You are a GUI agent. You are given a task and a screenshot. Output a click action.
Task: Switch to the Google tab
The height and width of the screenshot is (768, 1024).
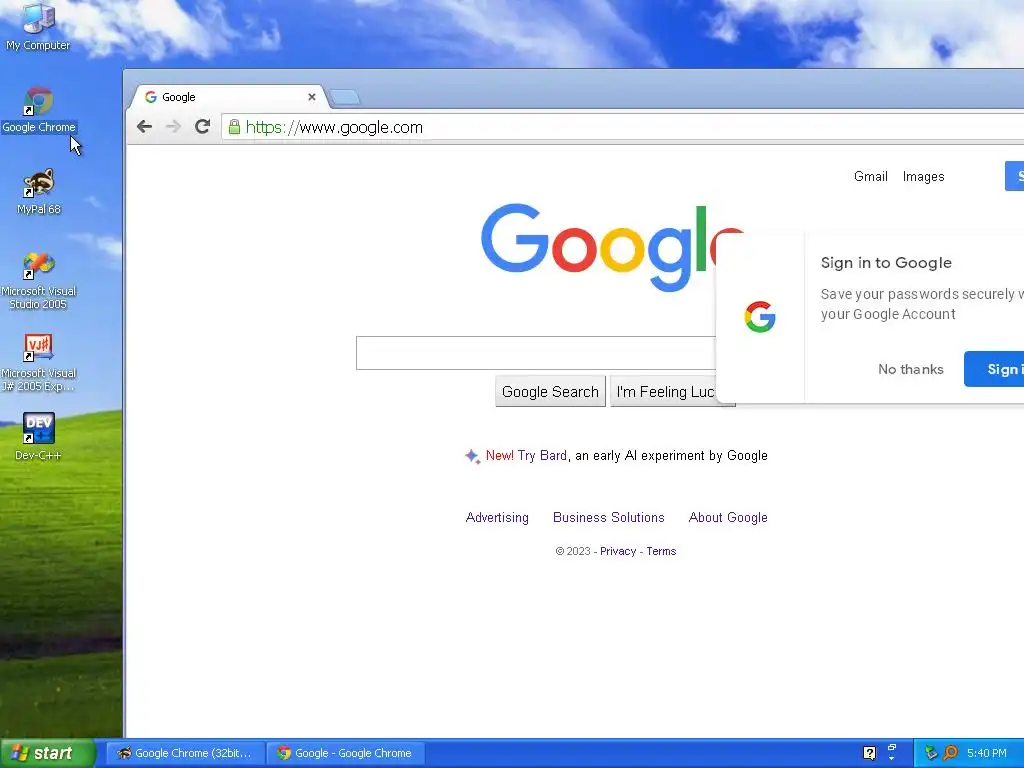coord(226,97)
